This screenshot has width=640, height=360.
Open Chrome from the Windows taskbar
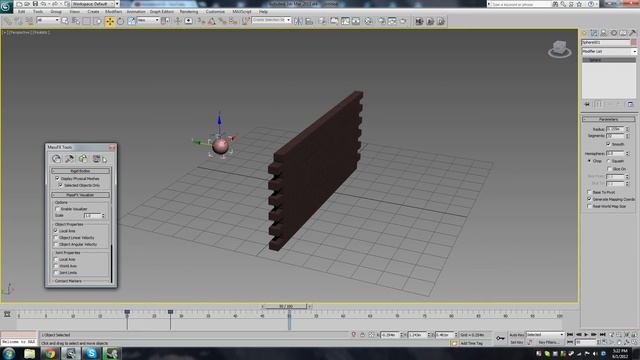(x=51, y=353)
